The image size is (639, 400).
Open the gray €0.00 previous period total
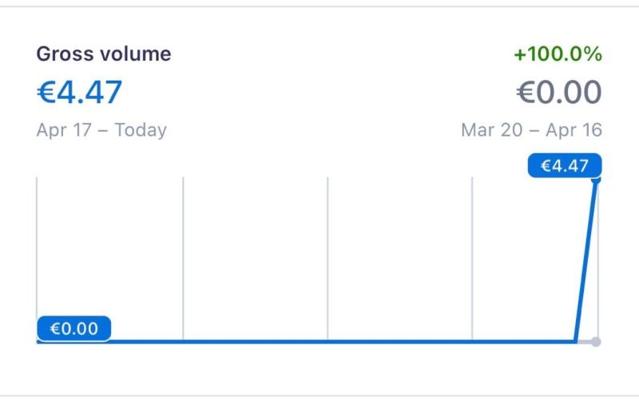click(559, 93)
